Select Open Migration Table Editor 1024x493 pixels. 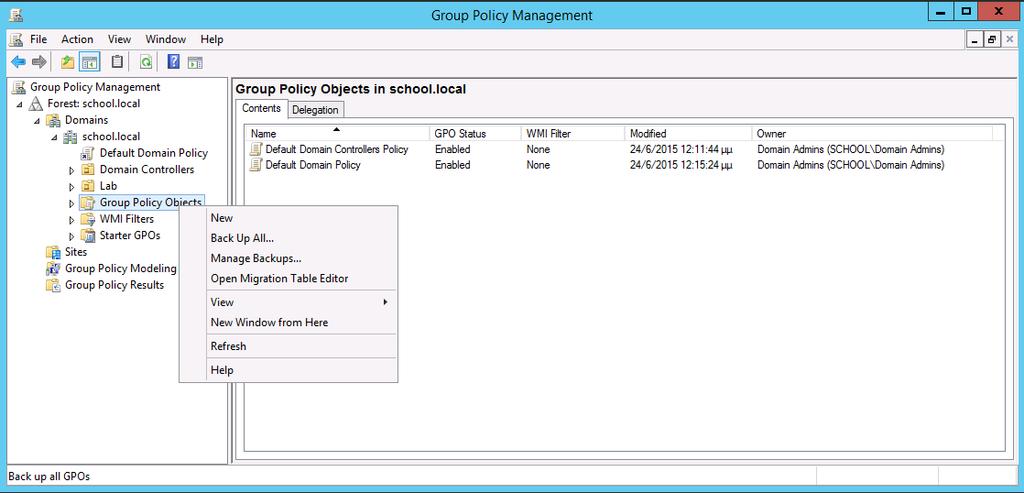pyautogui.click(x=288, y=278)
